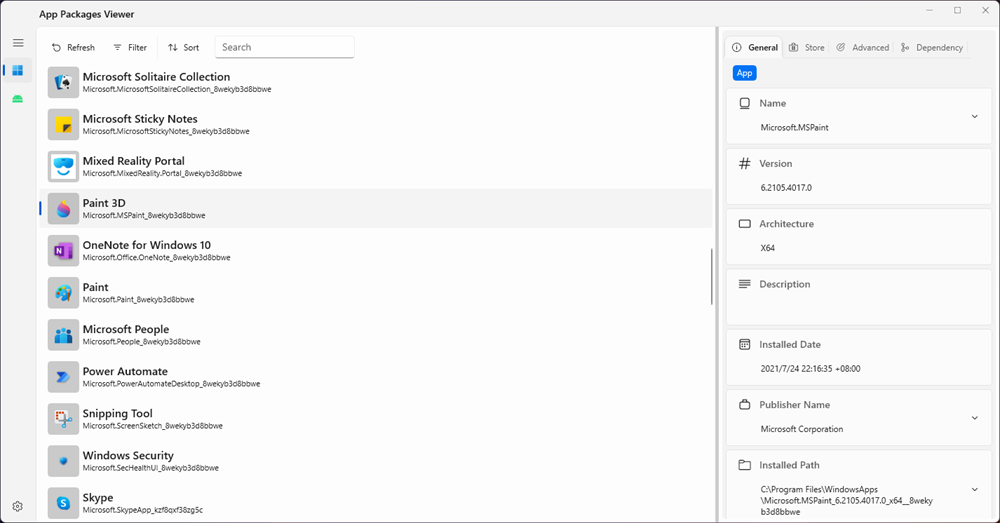Click the Snipping Tool app icon

63,418
